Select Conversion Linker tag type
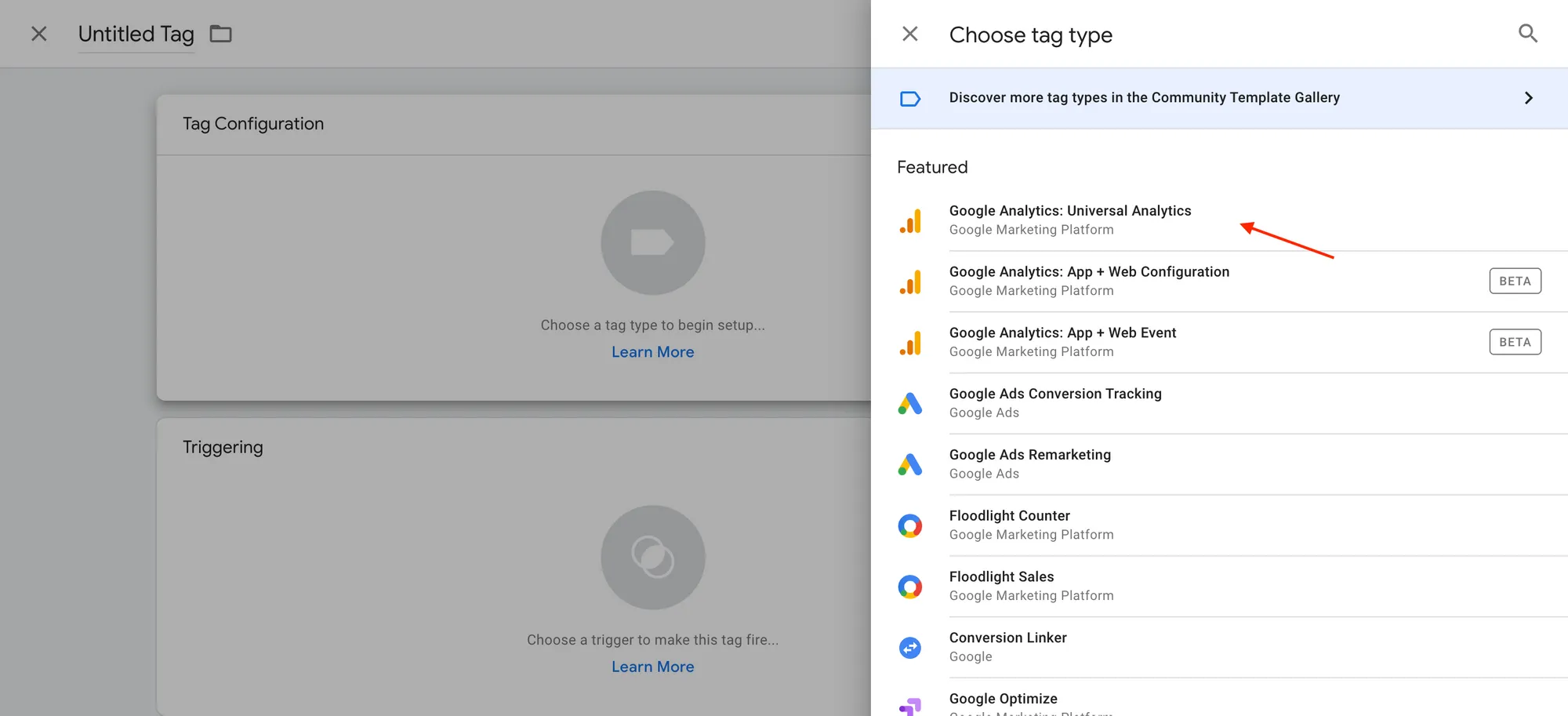The image size is (1568, 716). click(x=1219, y=649)
